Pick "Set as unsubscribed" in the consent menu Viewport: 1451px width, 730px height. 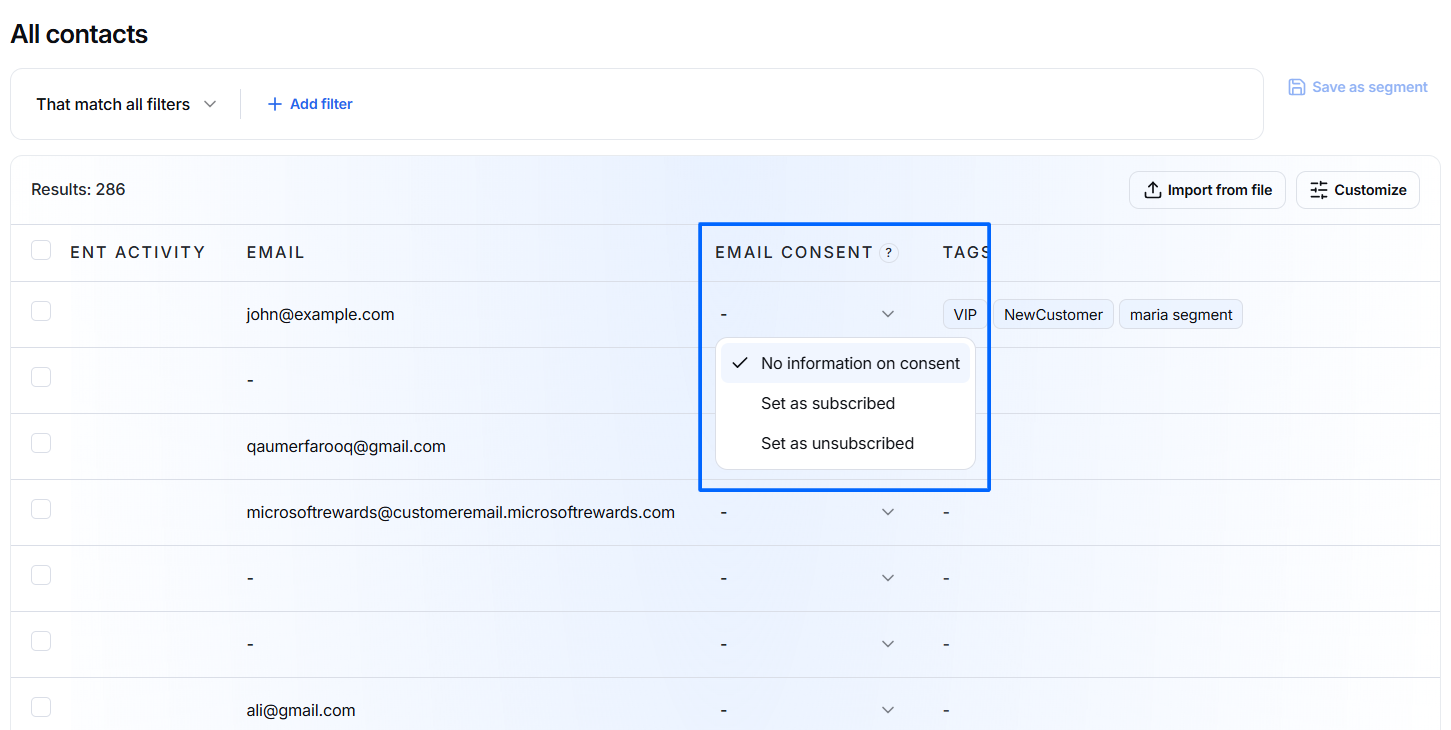click(x=845, y=443)
